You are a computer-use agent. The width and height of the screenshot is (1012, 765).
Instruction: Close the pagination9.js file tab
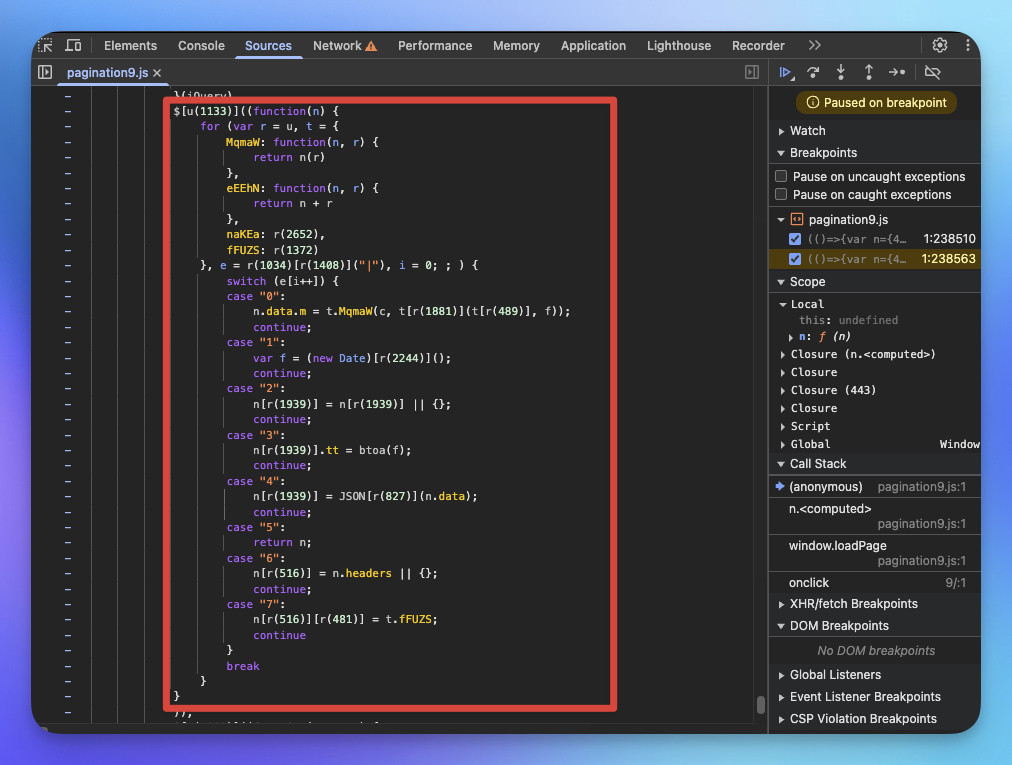click(x=157, y=73)
